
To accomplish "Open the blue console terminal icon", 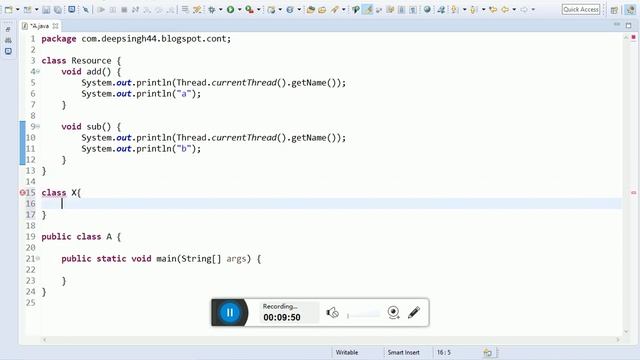I will tap(72, 9).
